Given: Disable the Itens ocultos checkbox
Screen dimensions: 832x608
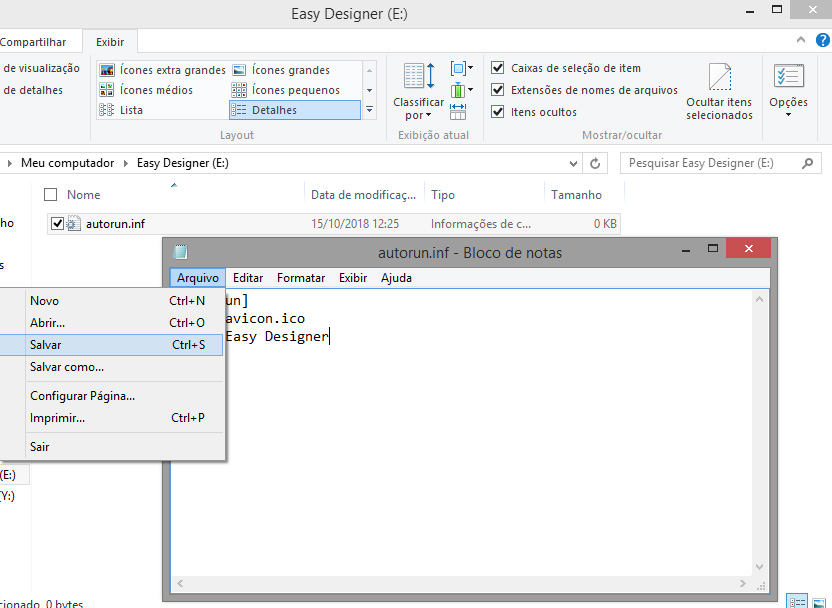Looking at the screenshot, I should click(x=497, y=112).
